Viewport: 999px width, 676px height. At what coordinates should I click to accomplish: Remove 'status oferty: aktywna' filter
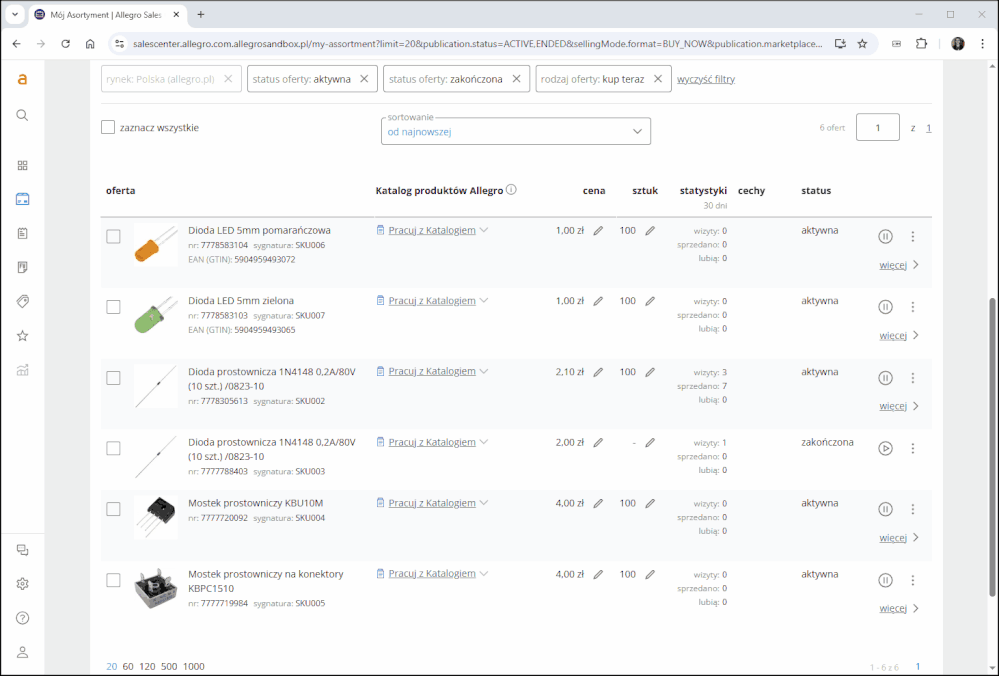click(x=364, y=79)
